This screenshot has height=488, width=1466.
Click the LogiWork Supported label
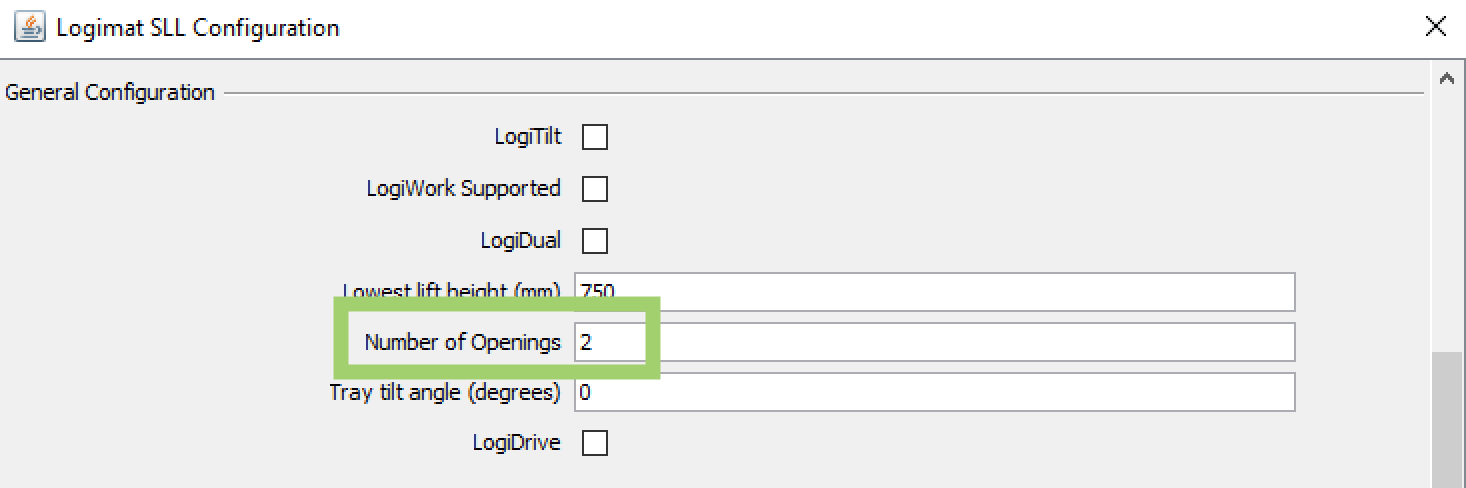pos(464,188)
